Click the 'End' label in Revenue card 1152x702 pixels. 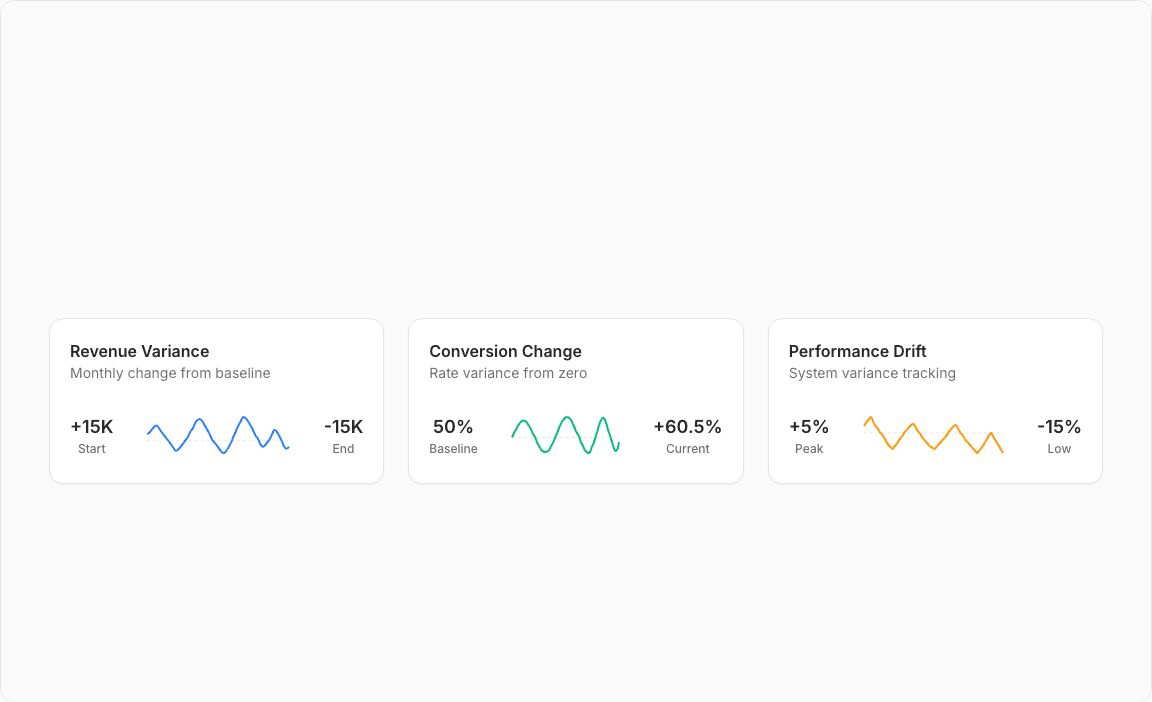(343, 449)
